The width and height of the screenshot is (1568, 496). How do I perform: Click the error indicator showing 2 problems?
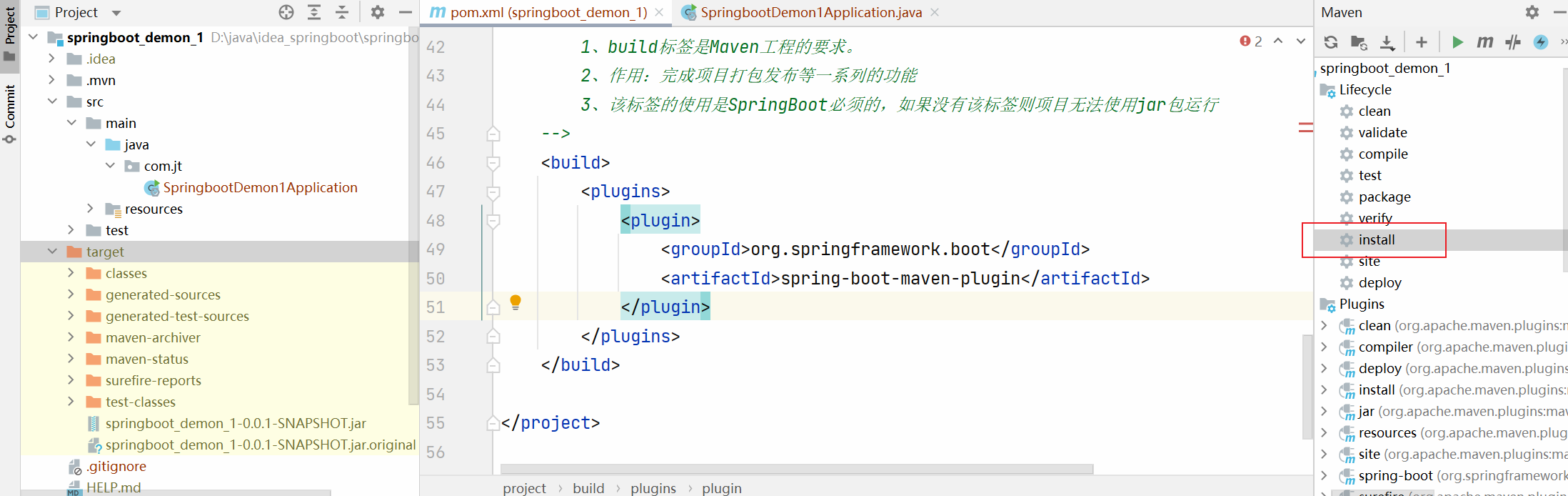(x=1251, y=41)
